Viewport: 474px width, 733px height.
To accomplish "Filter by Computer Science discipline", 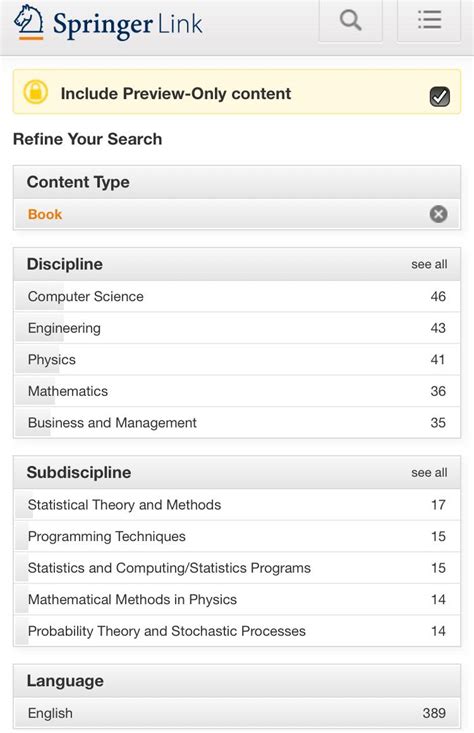I will pos(237,296).
